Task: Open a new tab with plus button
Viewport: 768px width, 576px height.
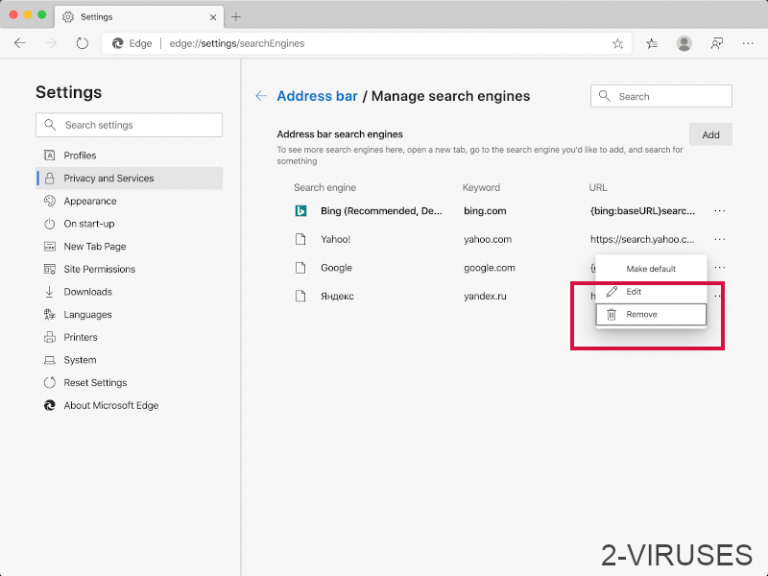Action: pyautogui.click(x=236, y=16)
